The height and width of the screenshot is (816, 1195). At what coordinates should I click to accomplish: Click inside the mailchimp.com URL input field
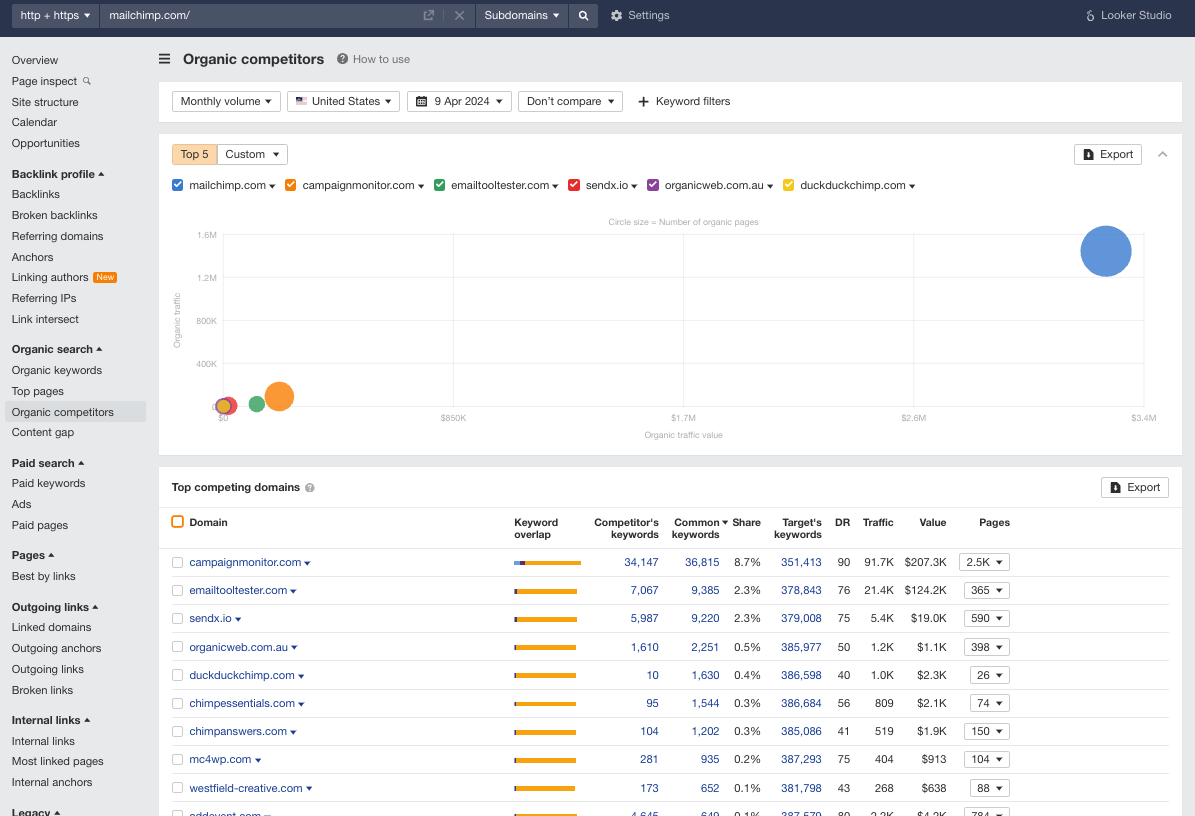click(x=250, y=15)
